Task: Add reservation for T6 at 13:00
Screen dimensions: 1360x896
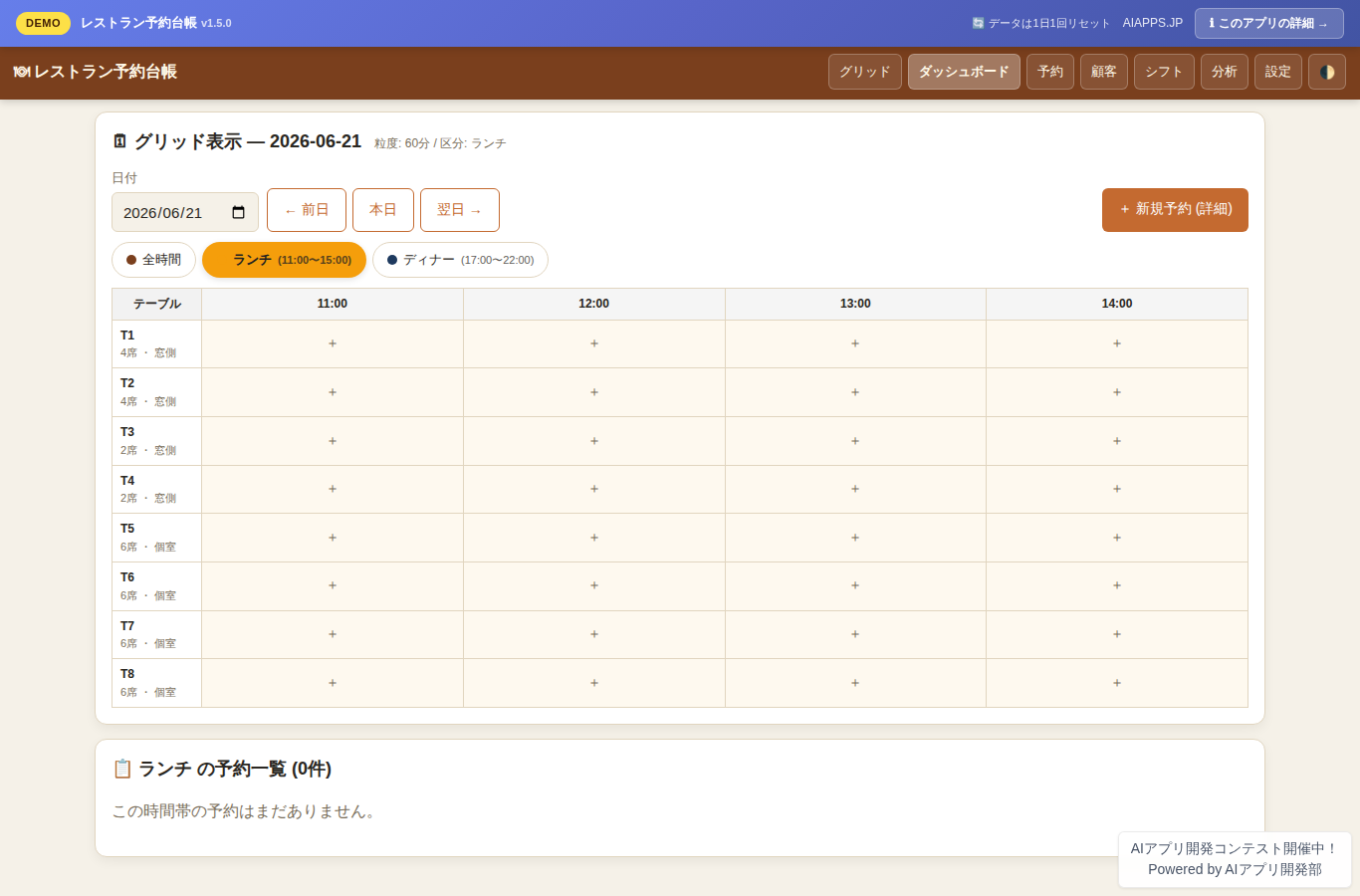Action: [855, 585]
